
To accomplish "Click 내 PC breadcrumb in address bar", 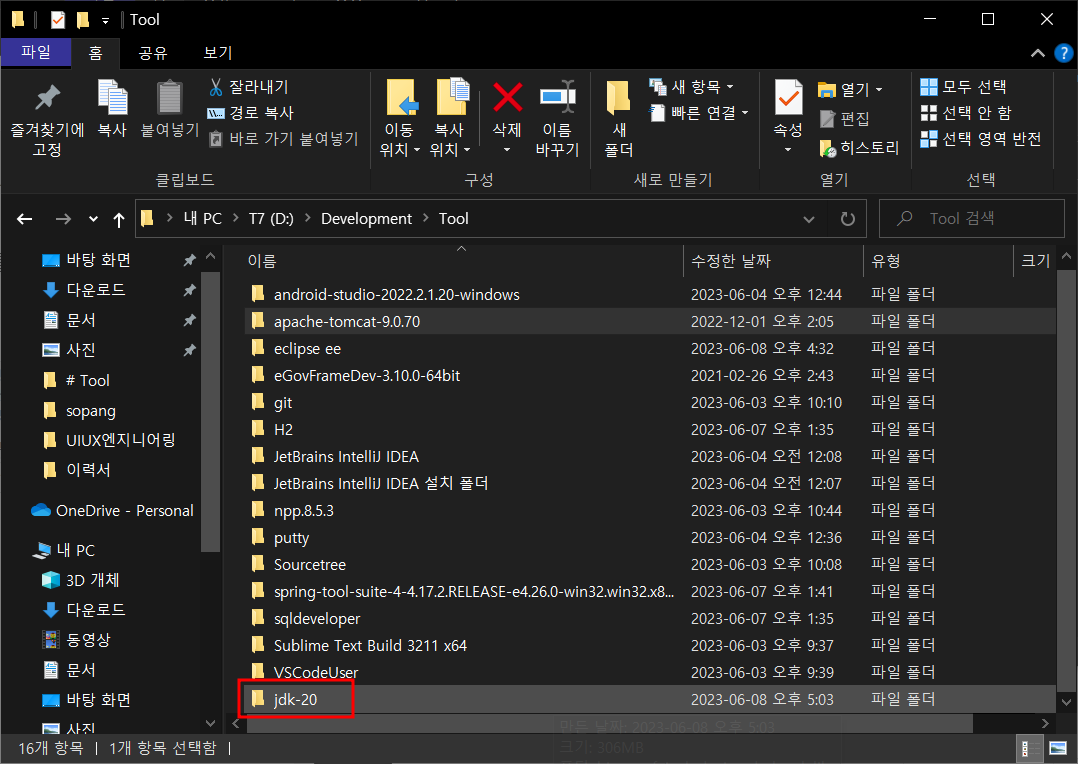I will 203,219.
